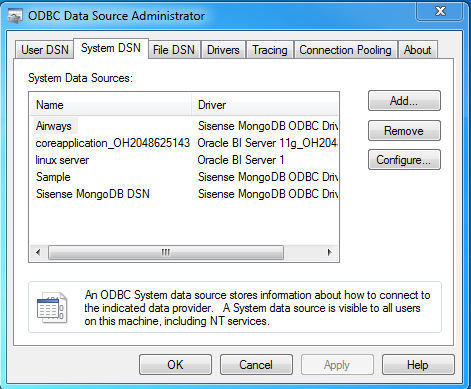Viewport: 471px width, 389px height.
Task: Select the System DSN tab
Action: (111, 48)
